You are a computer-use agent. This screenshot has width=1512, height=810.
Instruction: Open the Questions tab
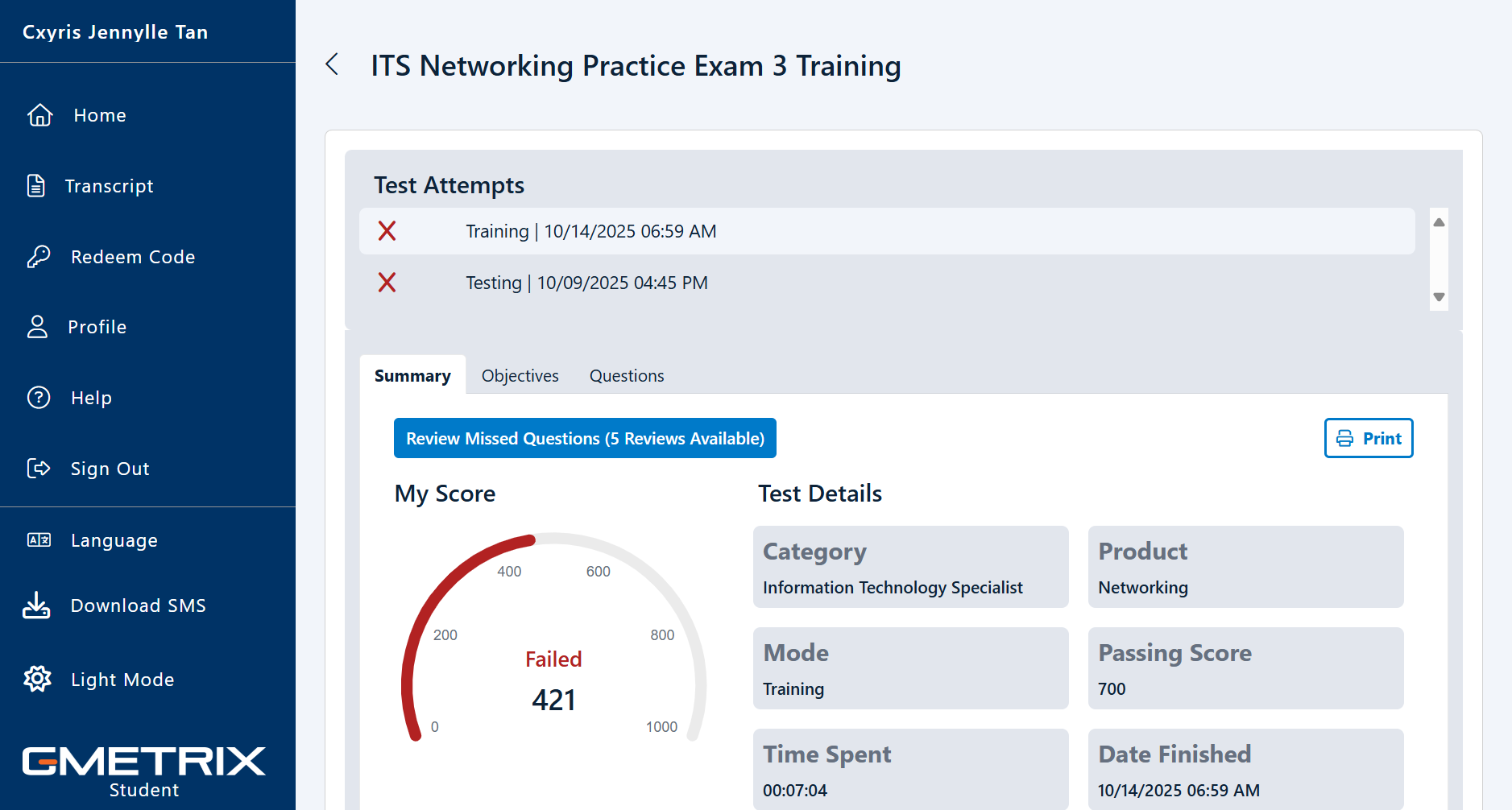tap(627, 376)
